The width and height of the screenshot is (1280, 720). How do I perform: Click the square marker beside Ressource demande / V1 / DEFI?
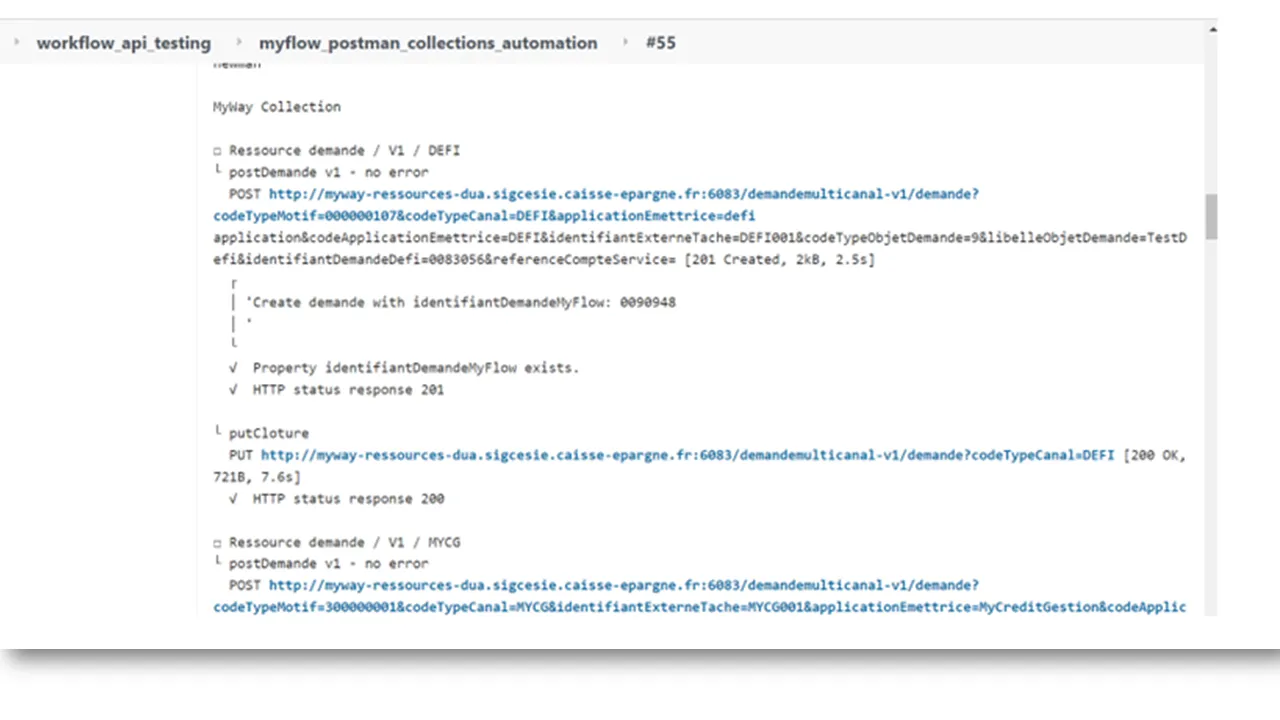point(217,150)
